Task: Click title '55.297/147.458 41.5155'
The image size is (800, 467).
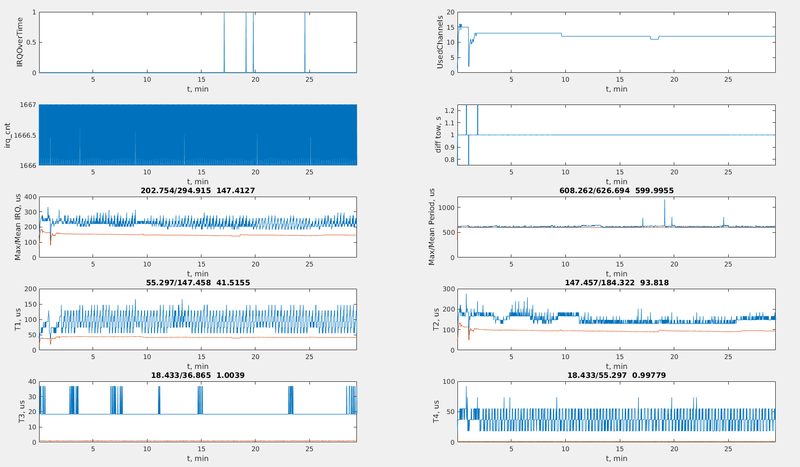Action: click(x=198, y=282)
